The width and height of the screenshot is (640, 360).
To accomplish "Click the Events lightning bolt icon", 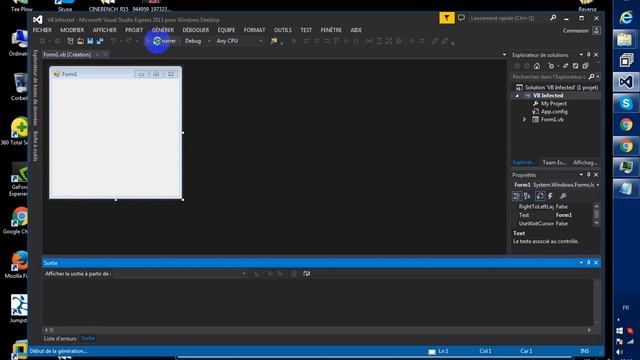I will (x=550, y=196).
